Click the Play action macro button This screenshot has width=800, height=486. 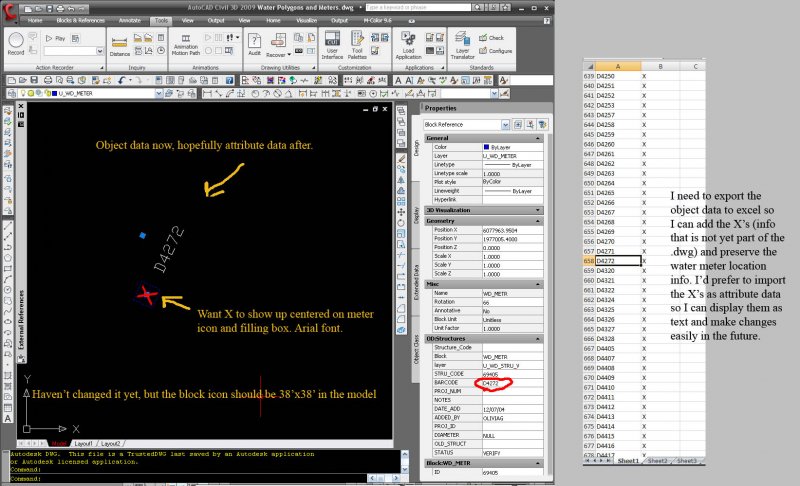pos(55,38)
